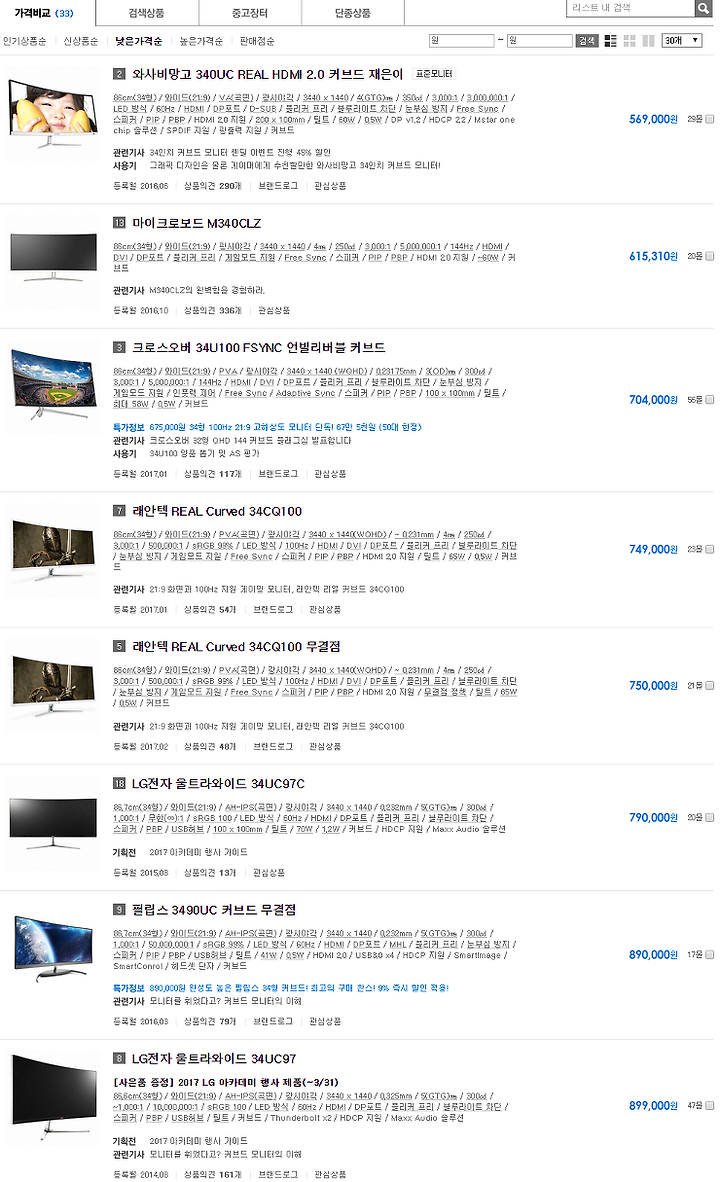This screenshot has height=1182, width=720.
Task: Click the search magnifier icon
Action: point(703,8)
